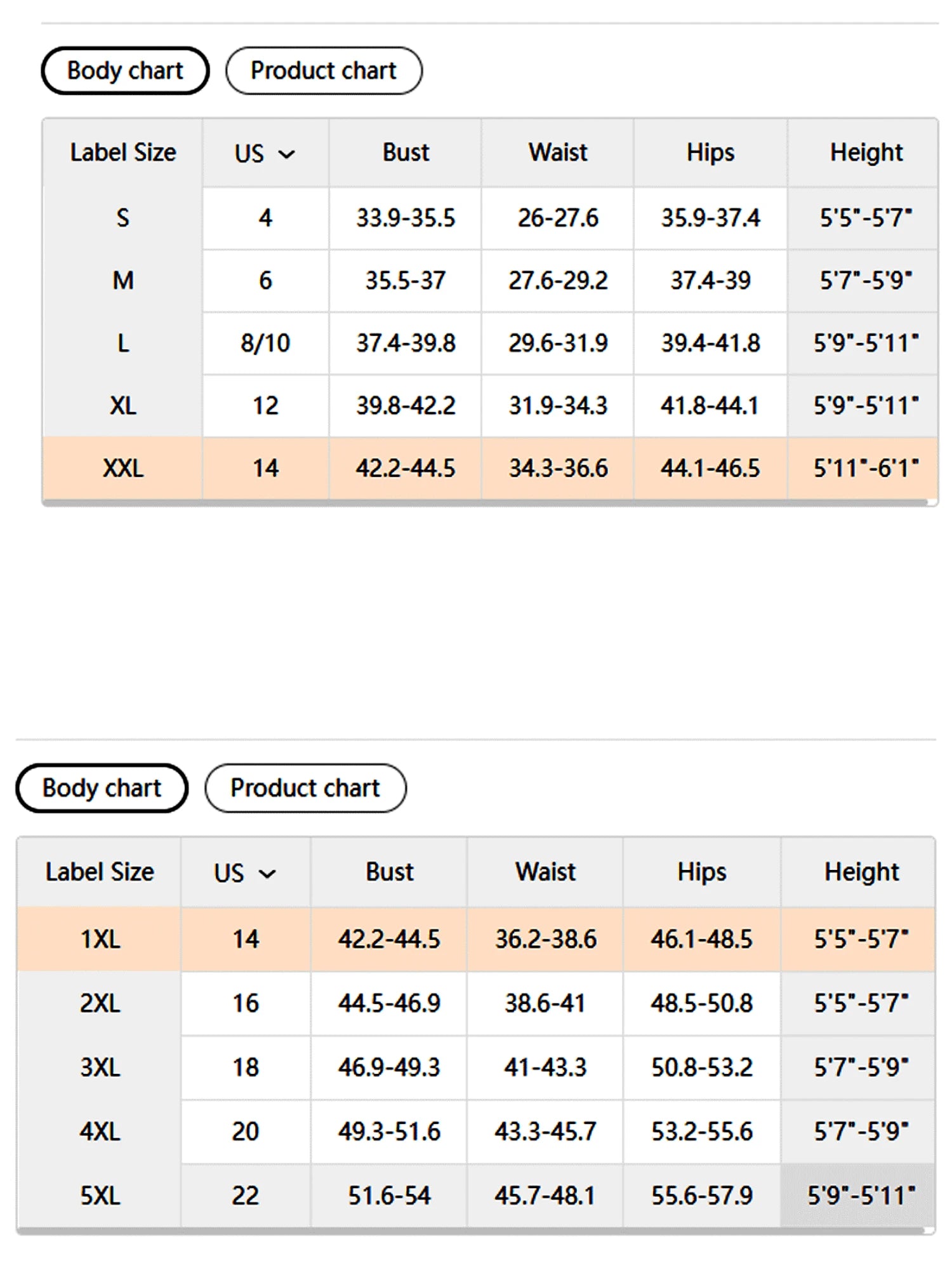952x1270 pixels.
Task: Switch to Product chart in upper size guide
Action: [x=324, y=70]
